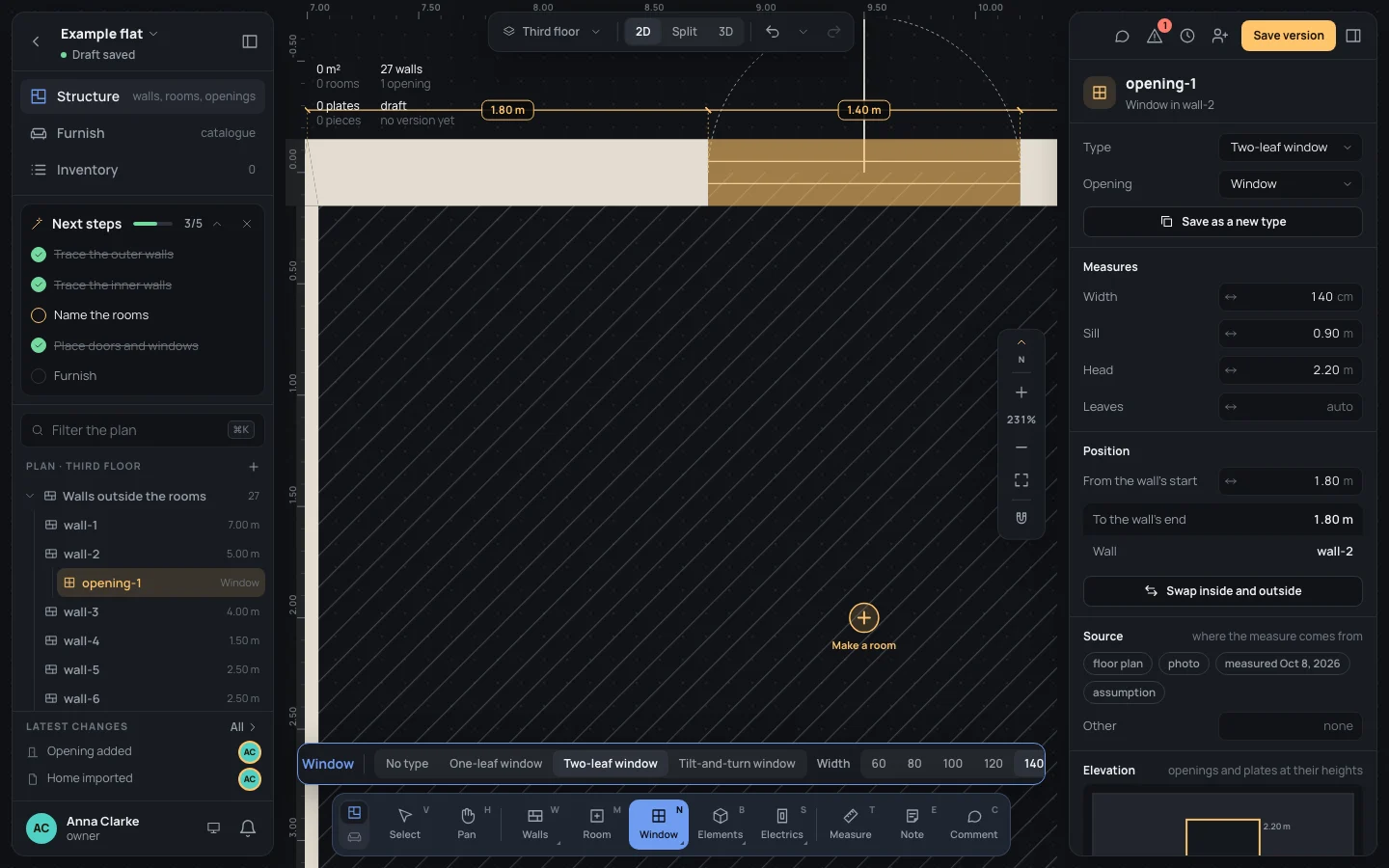1389x868 pixels.
Task: Open the Third floor level dropdown
Action: pyautogui.click(x=552, y=32)
